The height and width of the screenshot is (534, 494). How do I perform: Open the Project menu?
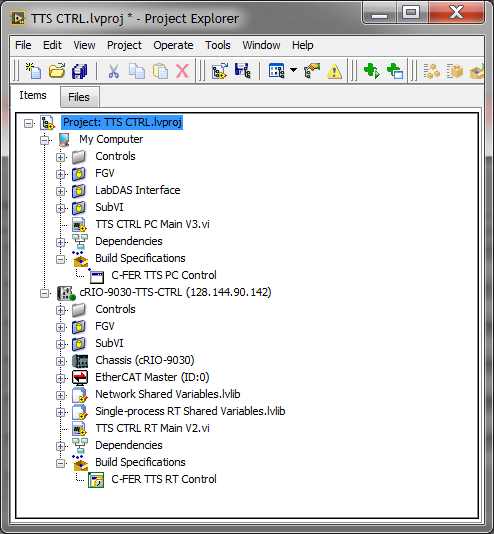click(x=124, y=45)
